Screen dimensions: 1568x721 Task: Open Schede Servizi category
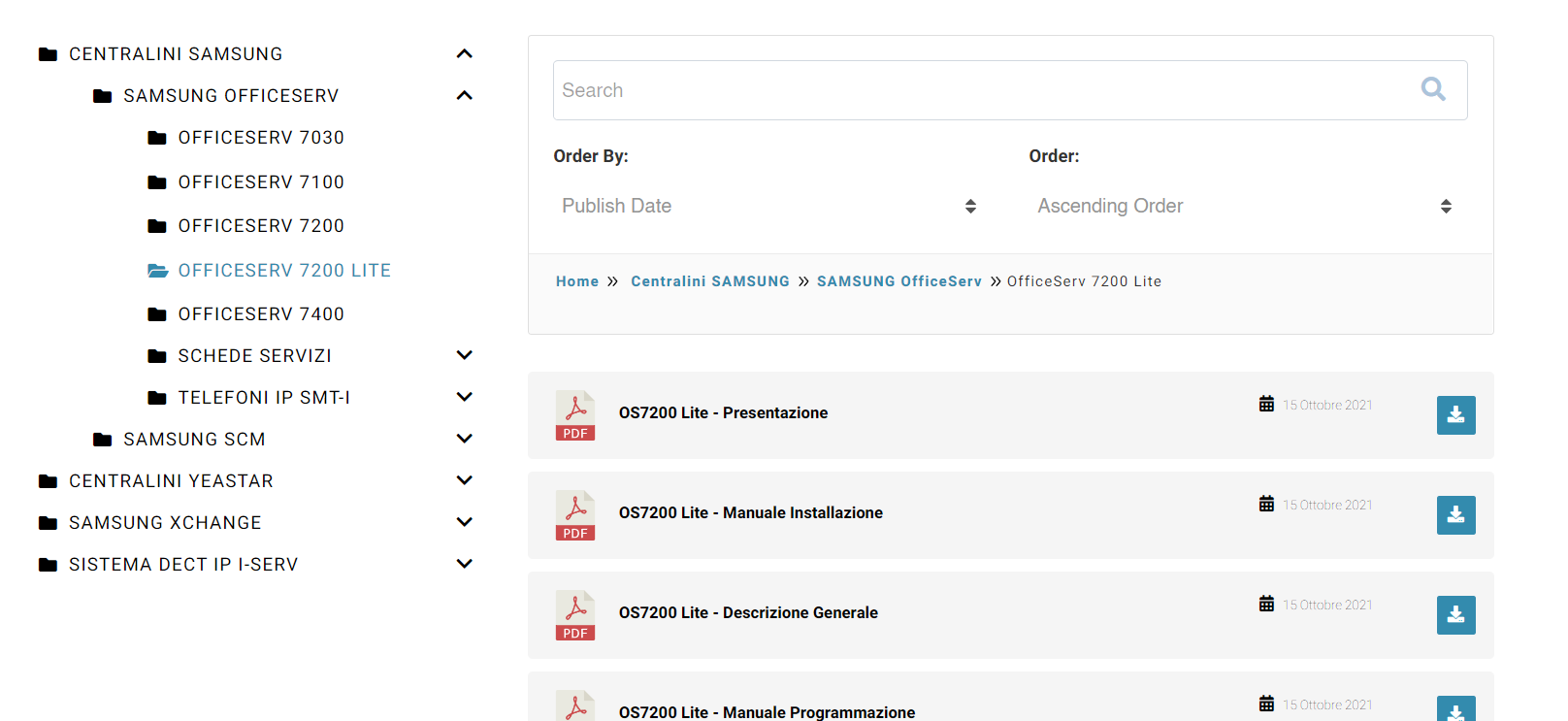[x=254, y=356]
